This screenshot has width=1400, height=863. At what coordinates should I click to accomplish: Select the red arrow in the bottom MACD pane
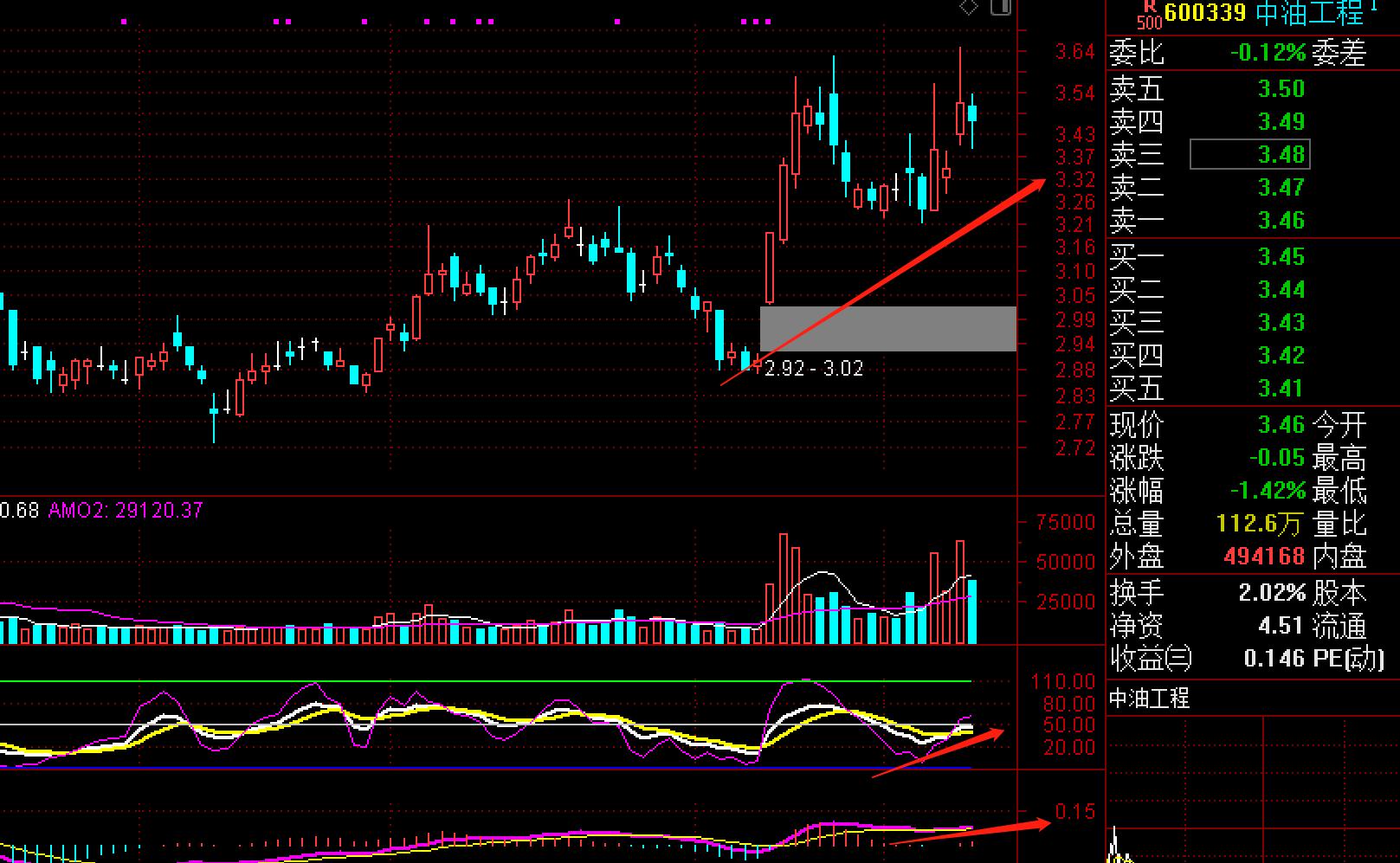click(970, 832)
